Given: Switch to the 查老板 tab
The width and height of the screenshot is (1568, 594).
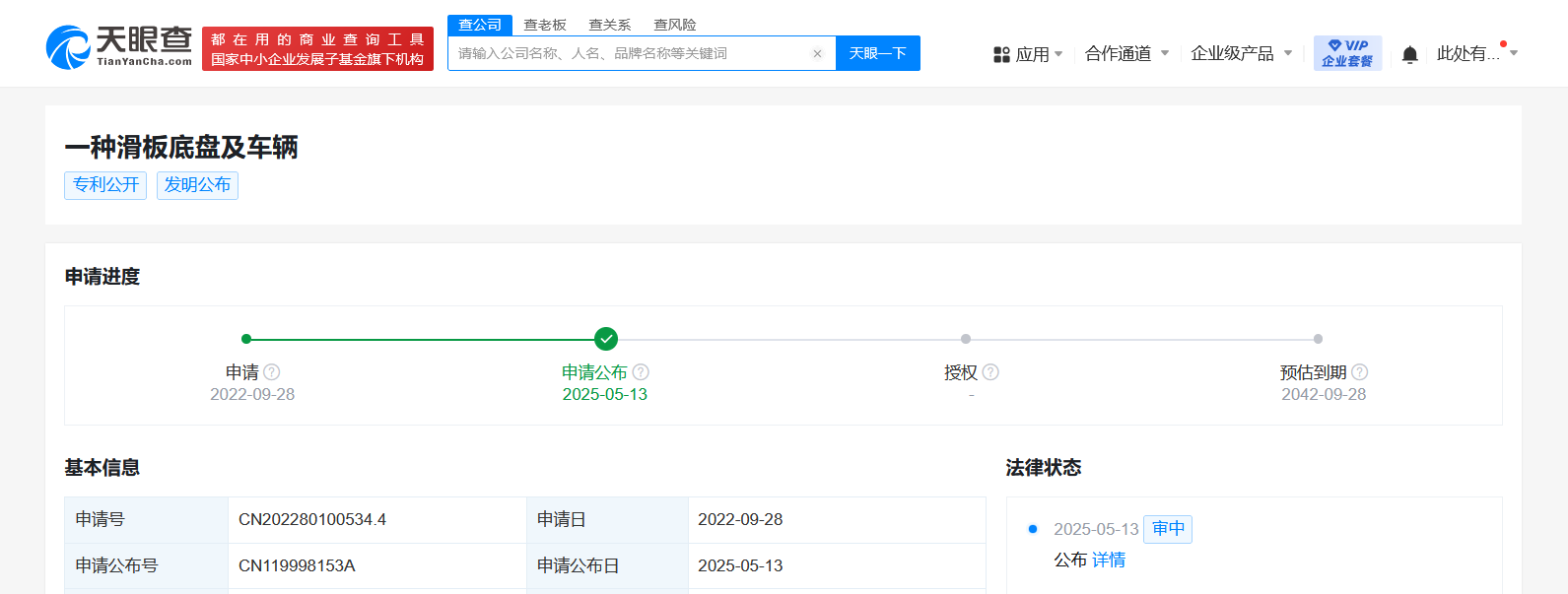Looking at the screenshot, I should pyautogui.click(x=545, y=25).
